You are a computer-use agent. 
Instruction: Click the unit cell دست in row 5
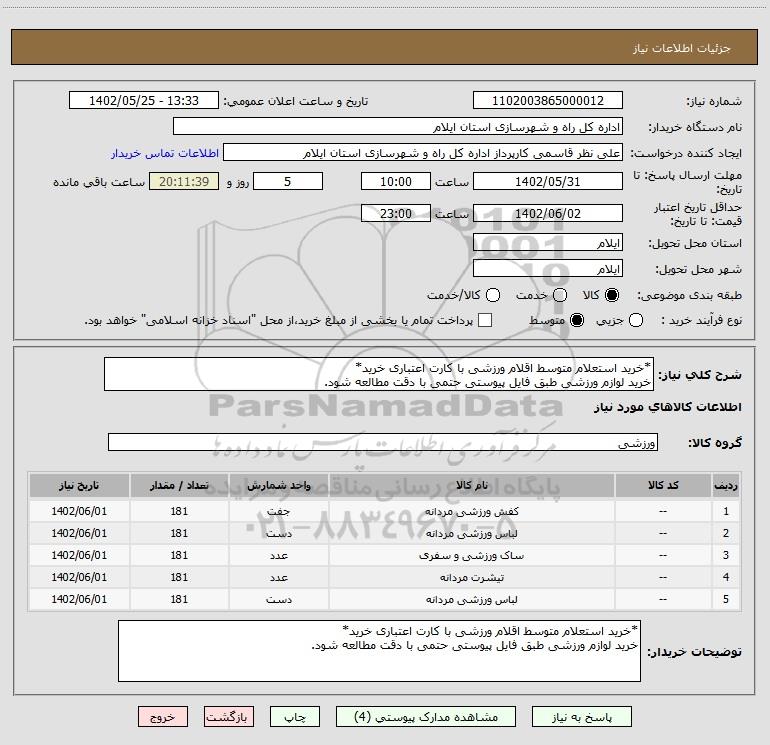click(278, 599)
